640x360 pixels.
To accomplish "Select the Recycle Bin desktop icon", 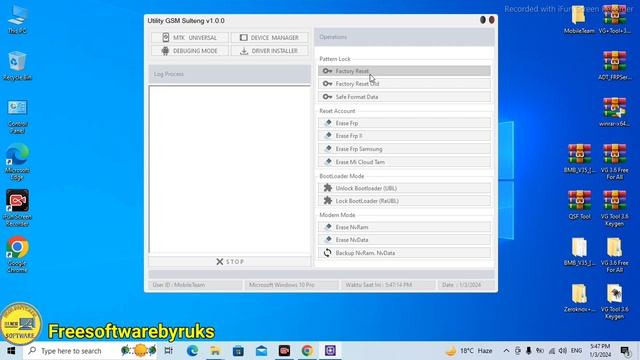I will coord(17,66).
